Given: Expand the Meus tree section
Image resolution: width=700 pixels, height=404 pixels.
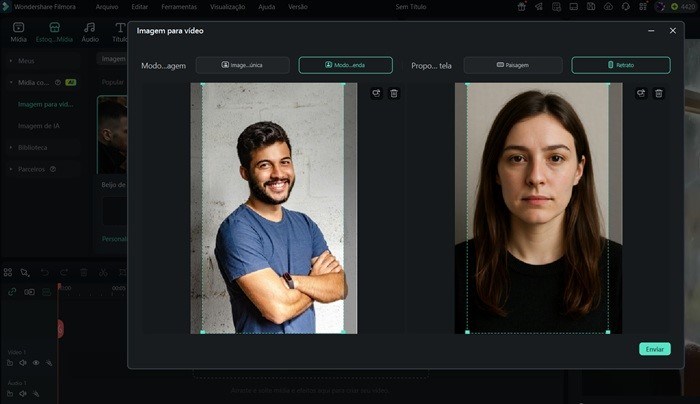Looking at the screenshot, I should click(x=12, y=61).
